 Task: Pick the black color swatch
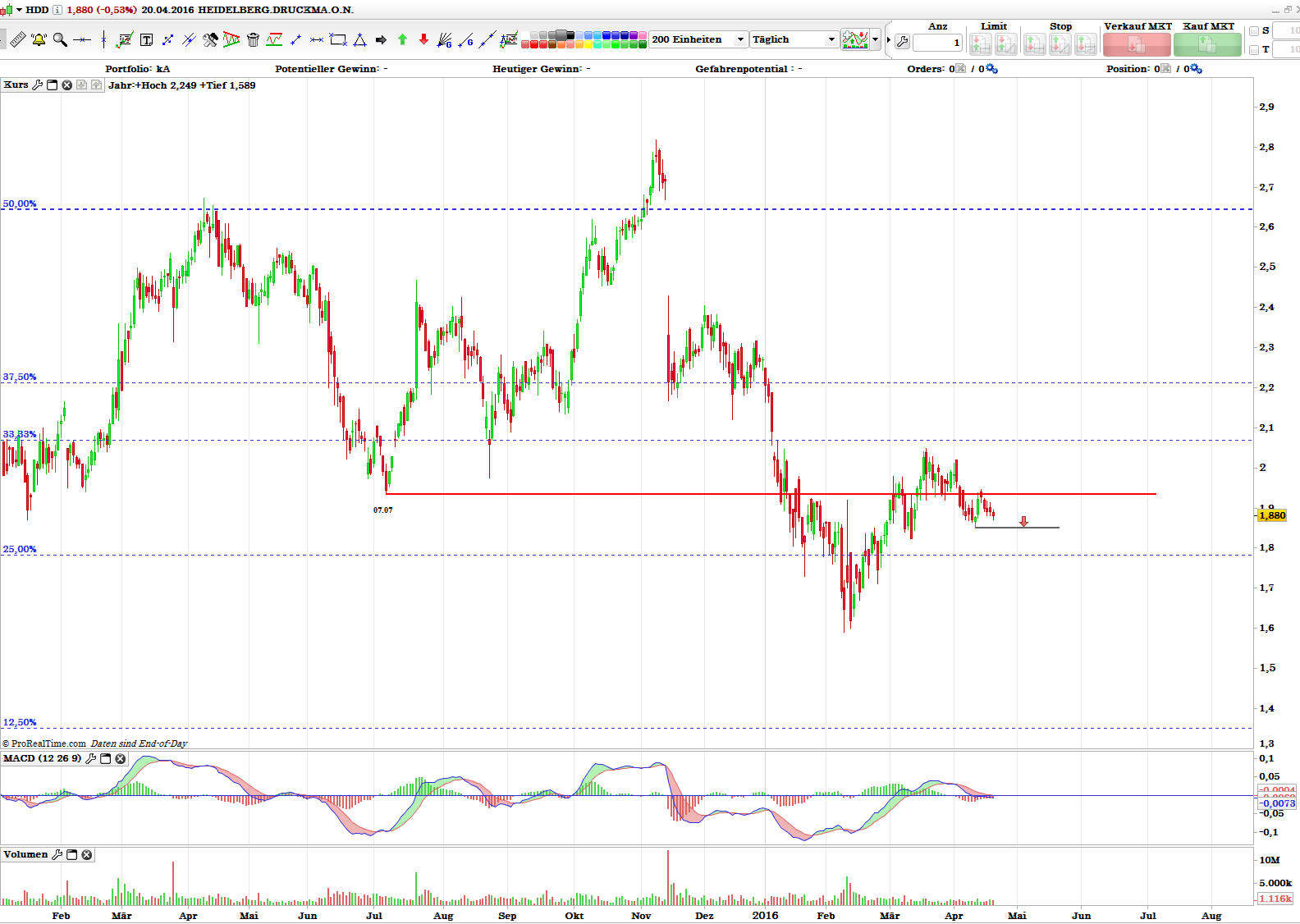pos(570,34)
